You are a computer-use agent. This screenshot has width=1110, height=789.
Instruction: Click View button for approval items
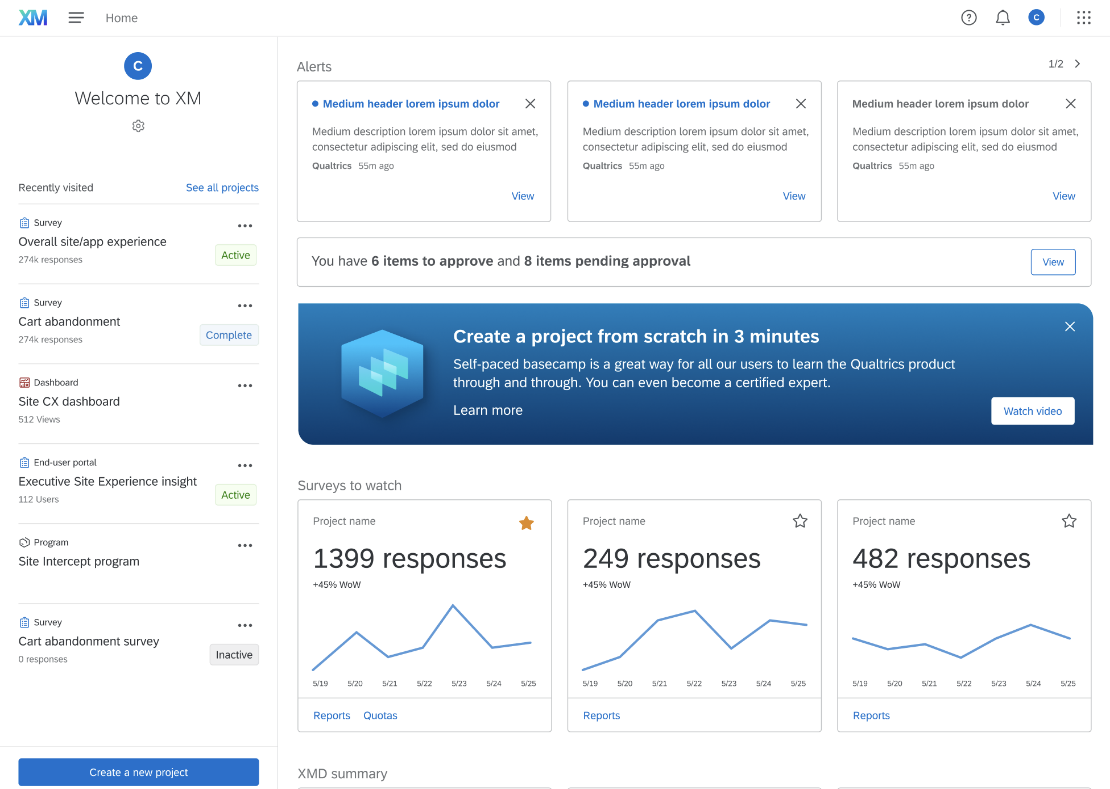(1053, 262)
